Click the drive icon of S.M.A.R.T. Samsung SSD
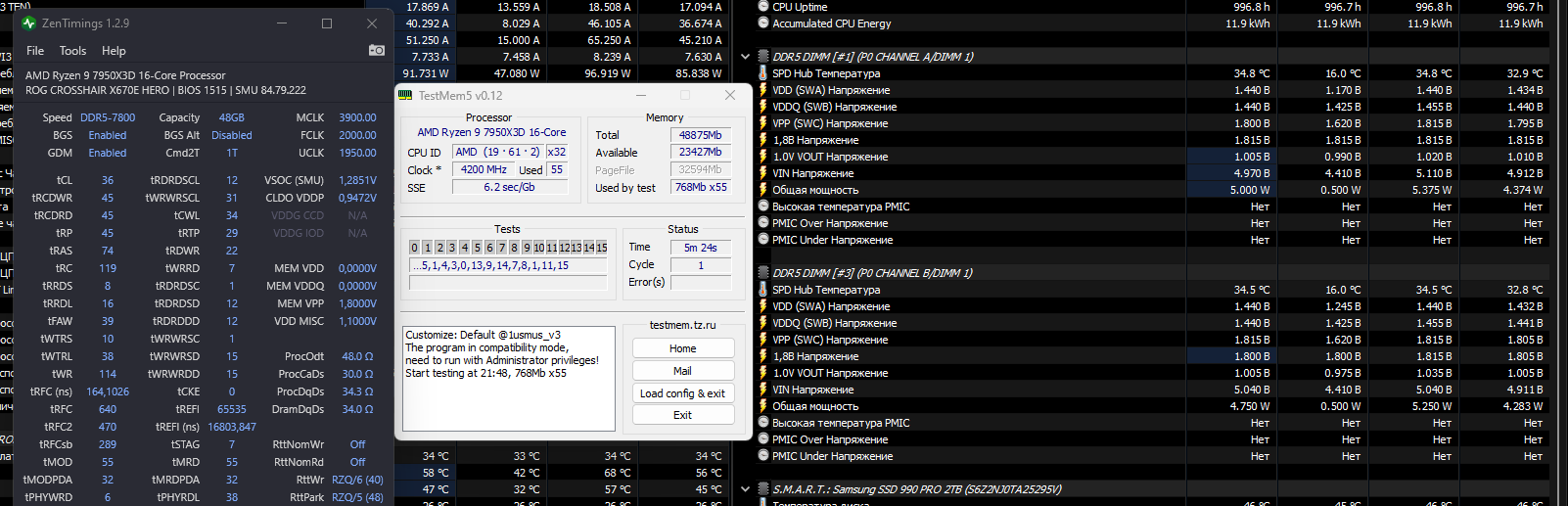The height and width of the screenshot is (506, 1568). pos(763,489)
